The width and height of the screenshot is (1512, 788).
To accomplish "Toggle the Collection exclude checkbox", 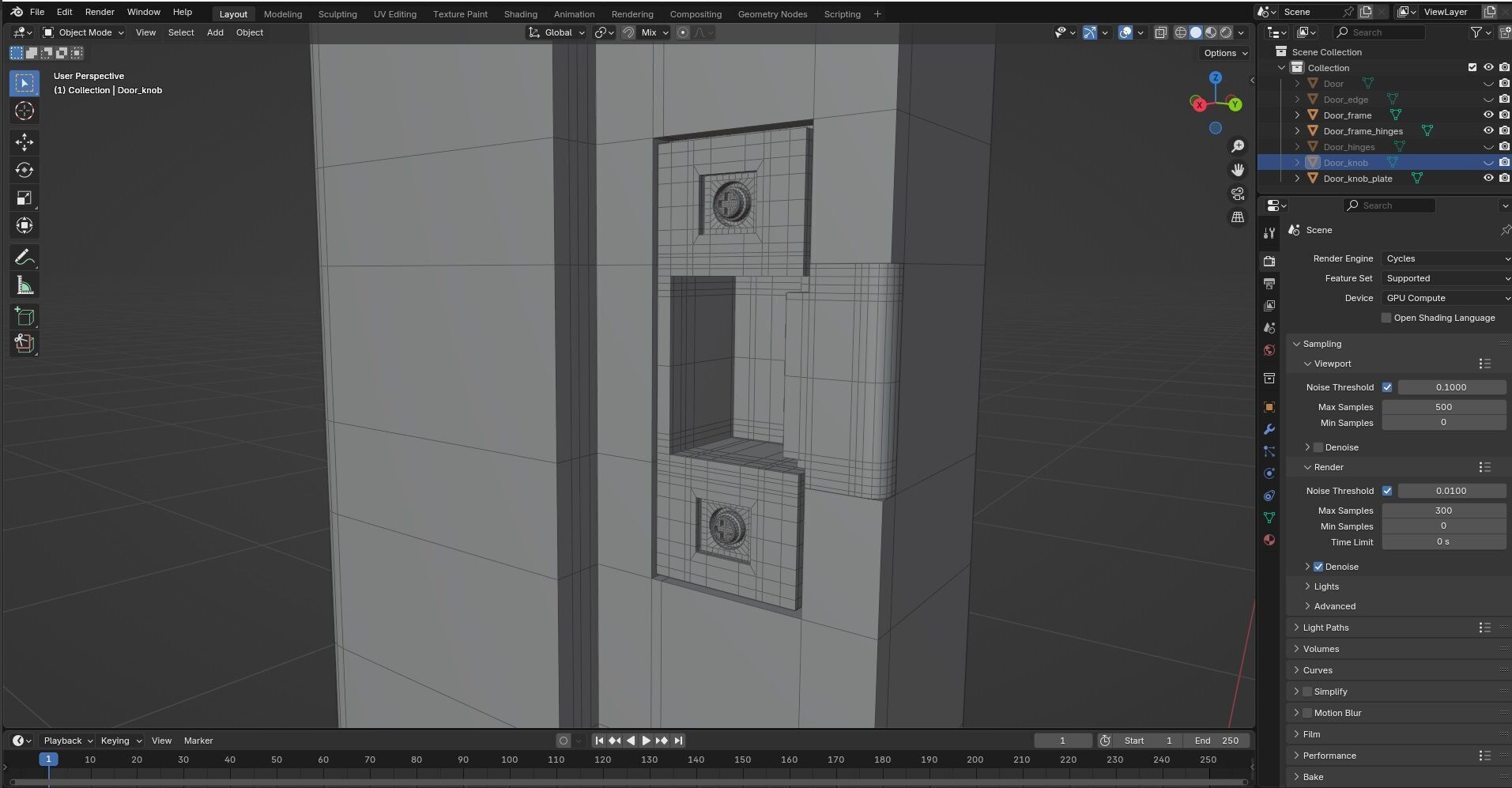I will (x=1472, y=68).
